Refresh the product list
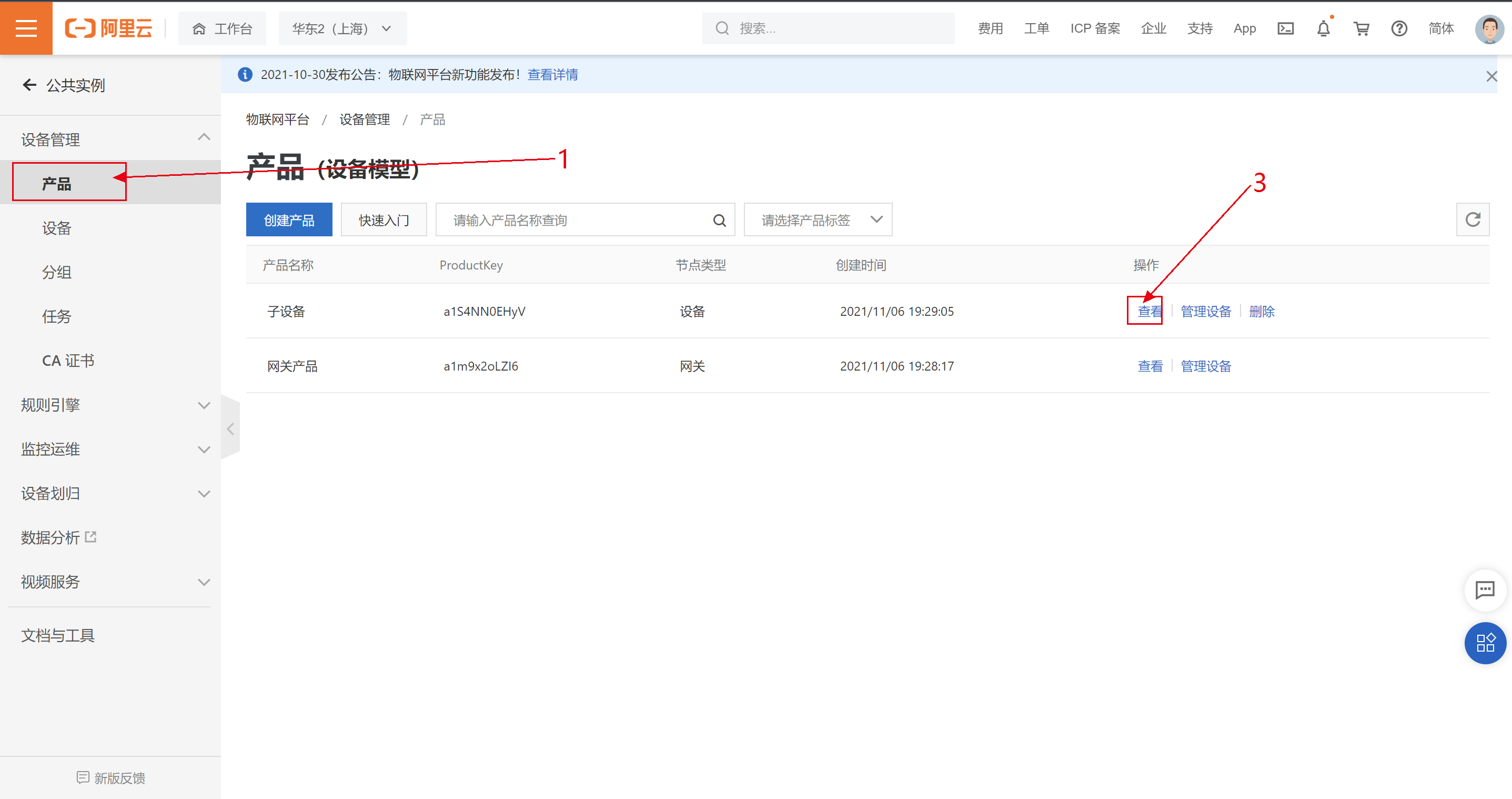 (x=1472, y=219)
